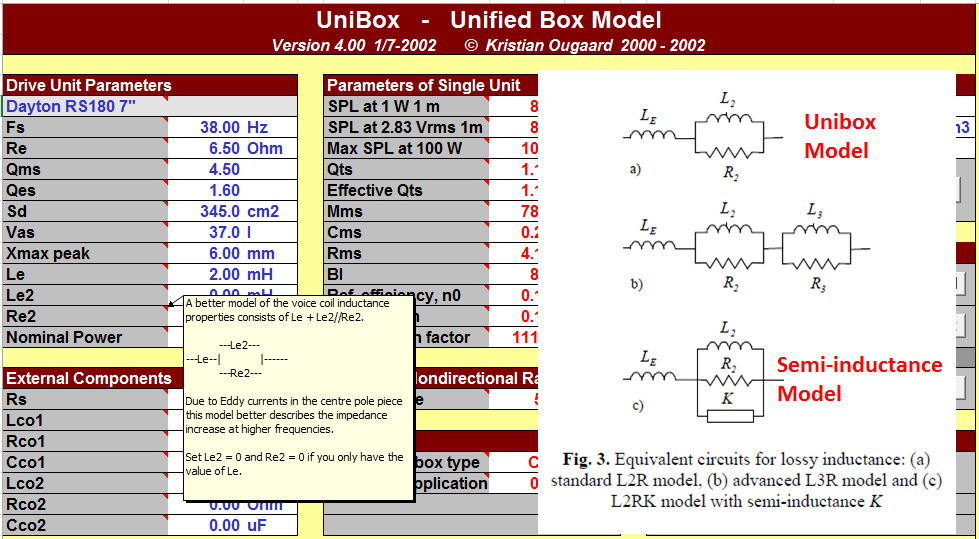Select the Rco1 label cell
This screenshot has height=539, width=979.
point(86,442)
